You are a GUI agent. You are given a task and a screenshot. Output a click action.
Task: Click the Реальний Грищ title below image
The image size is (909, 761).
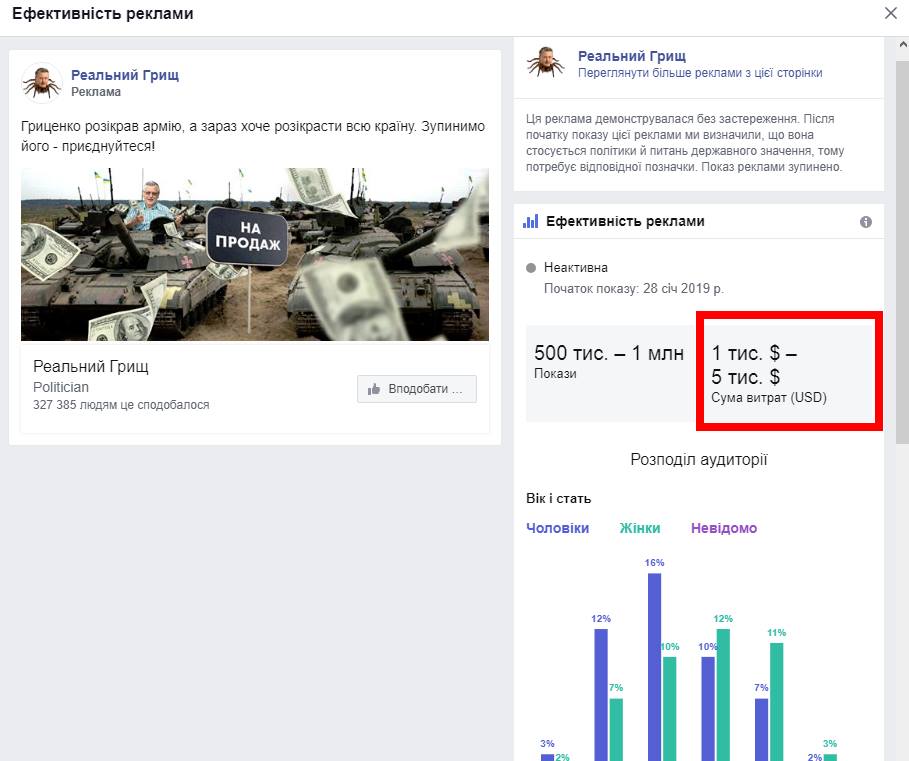pyautogui.click(x=91, y=367)
